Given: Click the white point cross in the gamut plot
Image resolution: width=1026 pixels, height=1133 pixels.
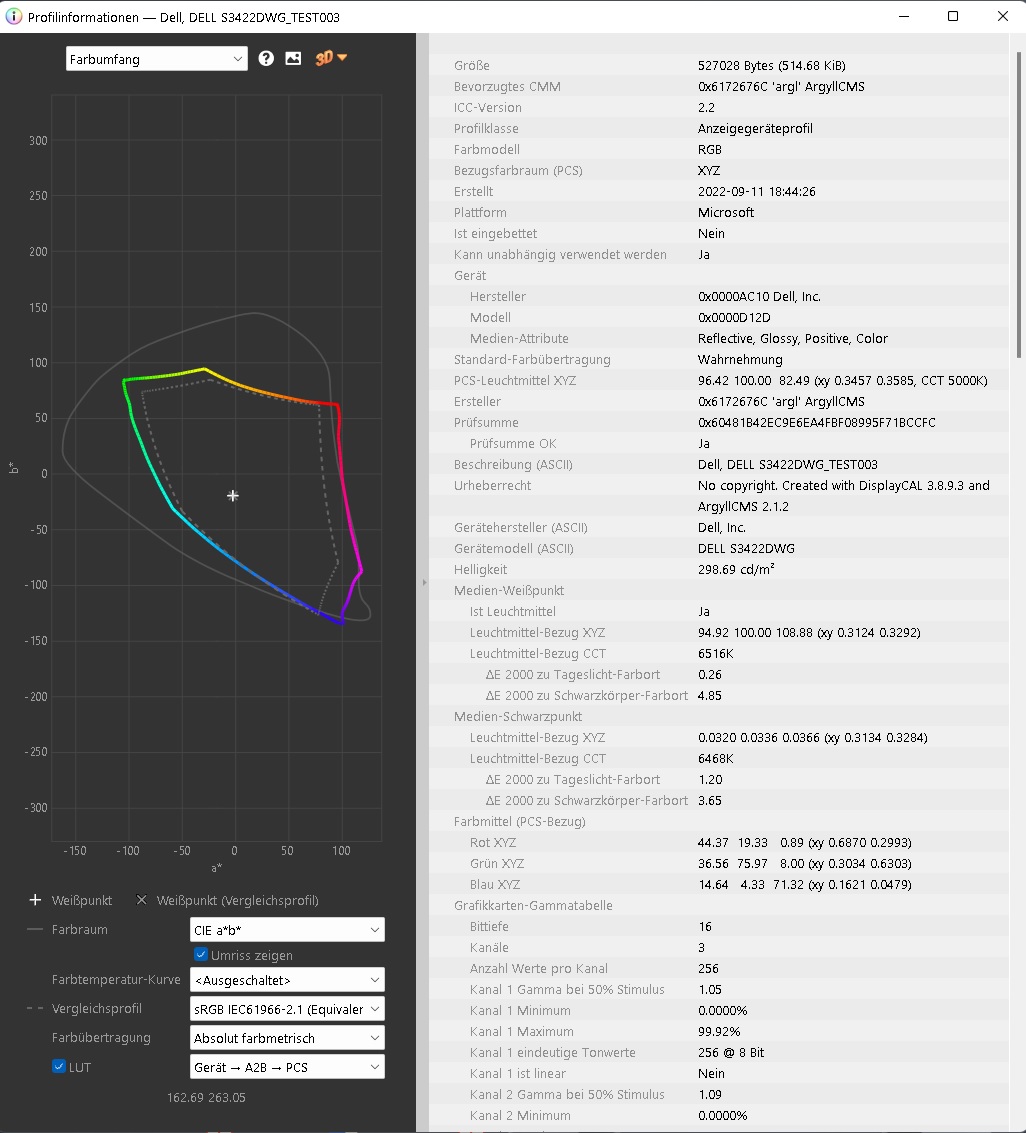Looking at the screenshot, I should (233, 496).
